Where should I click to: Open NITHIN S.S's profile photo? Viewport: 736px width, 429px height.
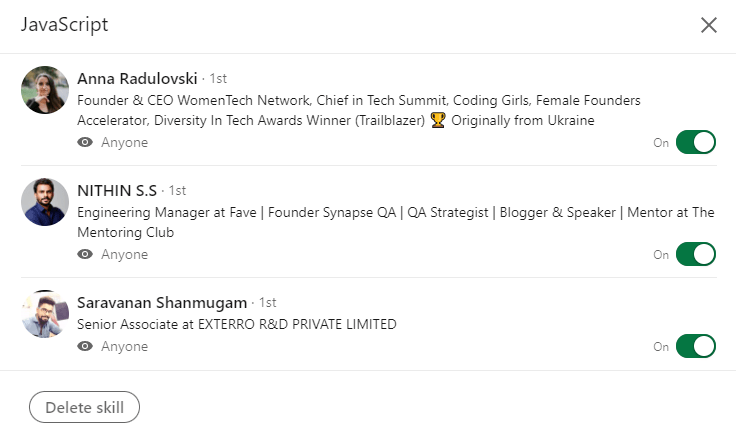pos(45,202)
